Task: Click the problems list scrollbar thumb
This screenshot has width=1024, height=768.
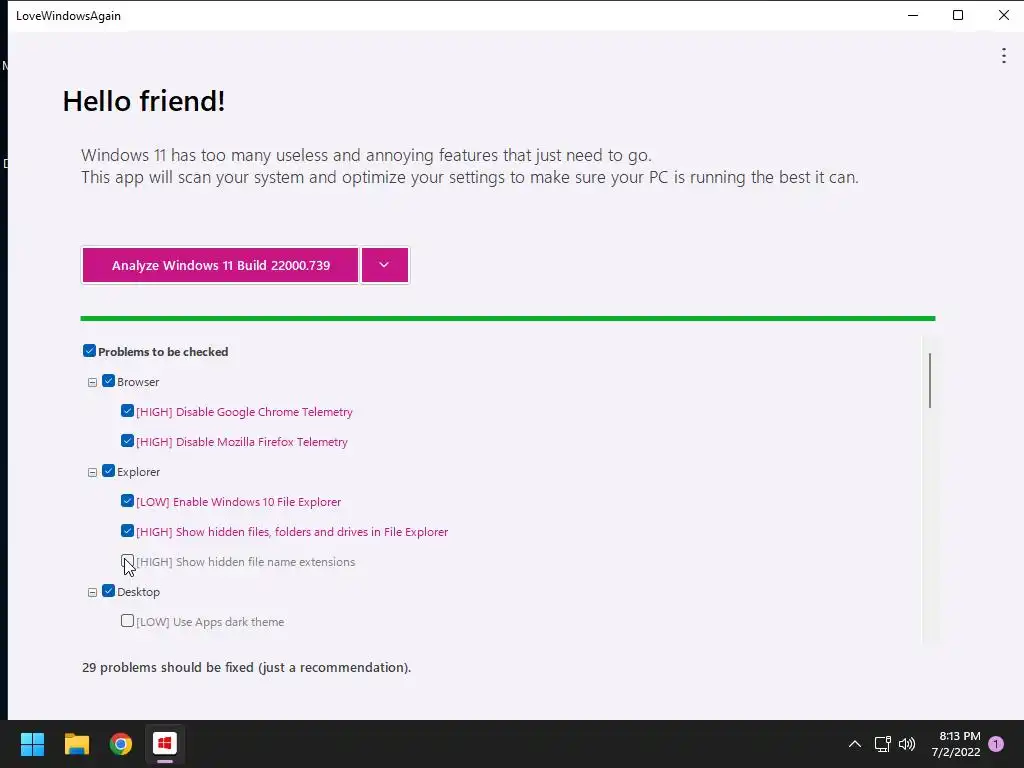Action: (x=929, y=381)
